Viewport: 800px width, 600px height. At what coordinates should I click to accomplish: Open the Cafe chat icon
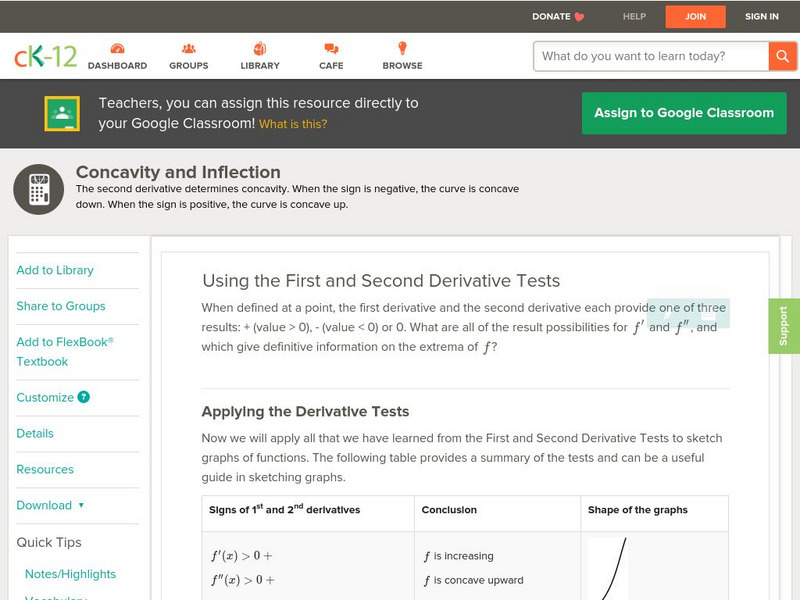[331, 49]
